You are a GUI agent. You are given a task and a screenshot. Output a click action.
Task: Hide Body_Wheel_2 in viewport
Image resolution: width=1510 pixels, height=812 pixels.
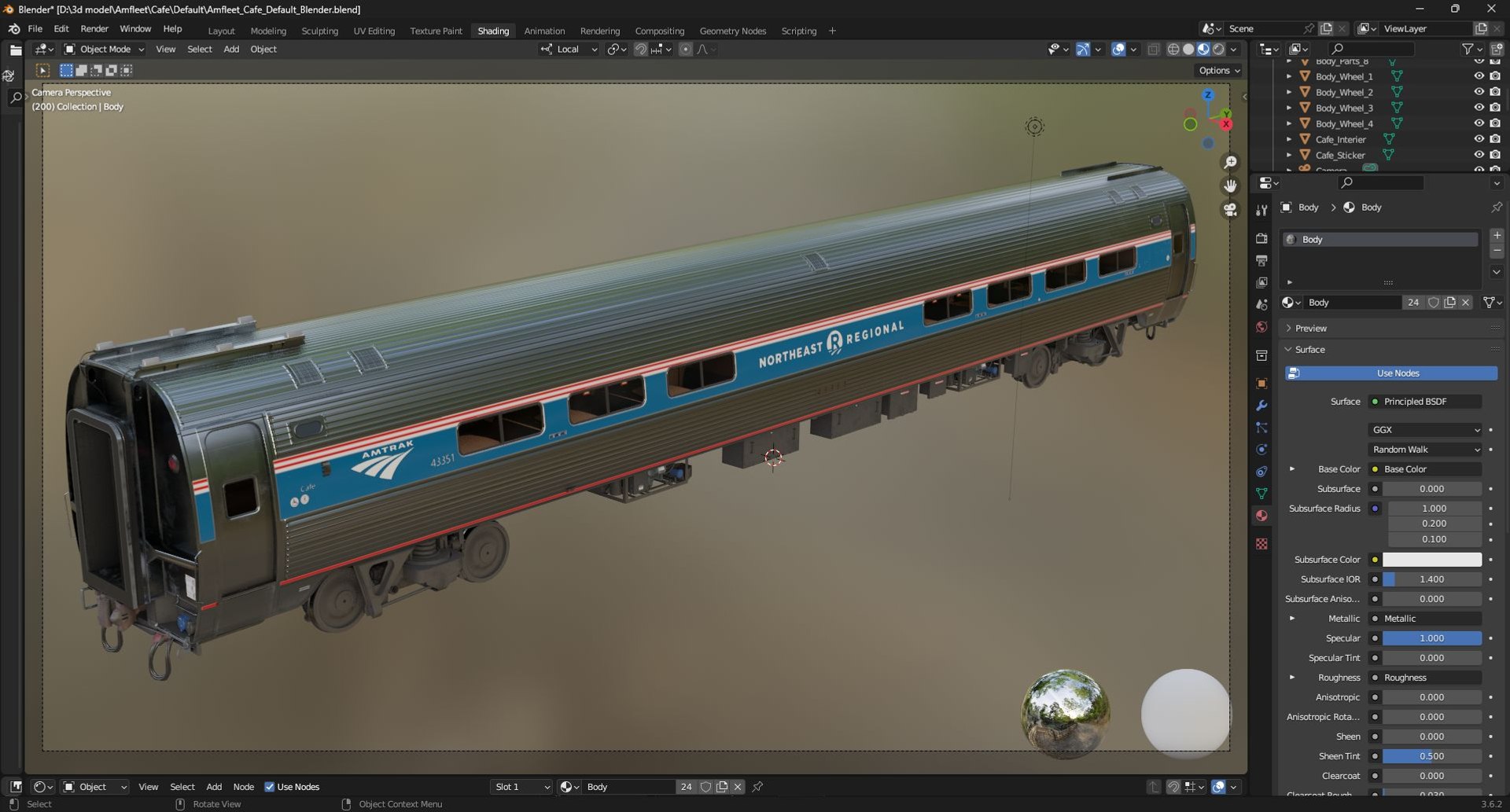[x=1479, y=92]
